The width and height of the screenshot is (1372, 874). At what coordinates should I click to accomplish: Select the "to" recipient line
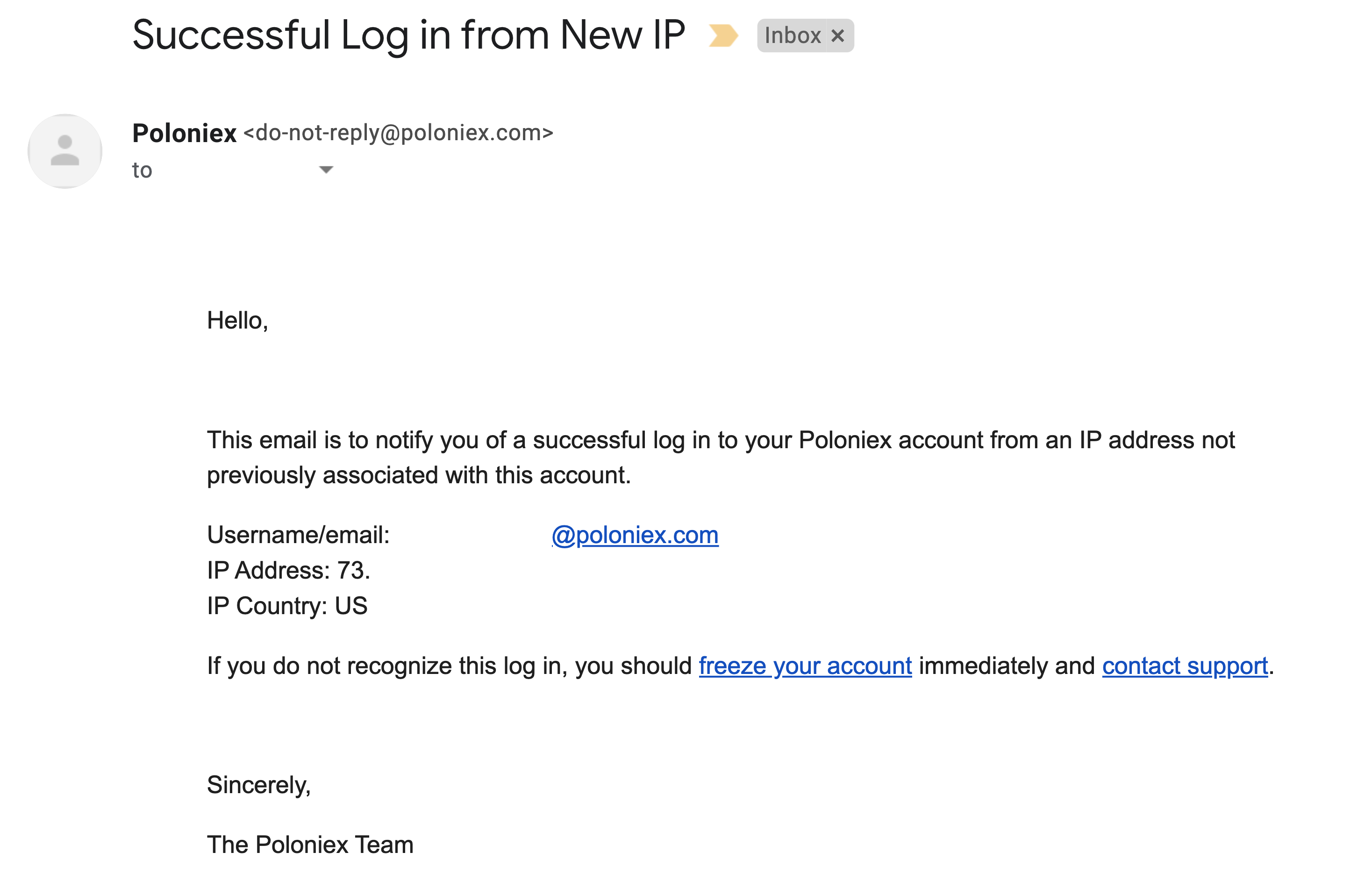142,170
